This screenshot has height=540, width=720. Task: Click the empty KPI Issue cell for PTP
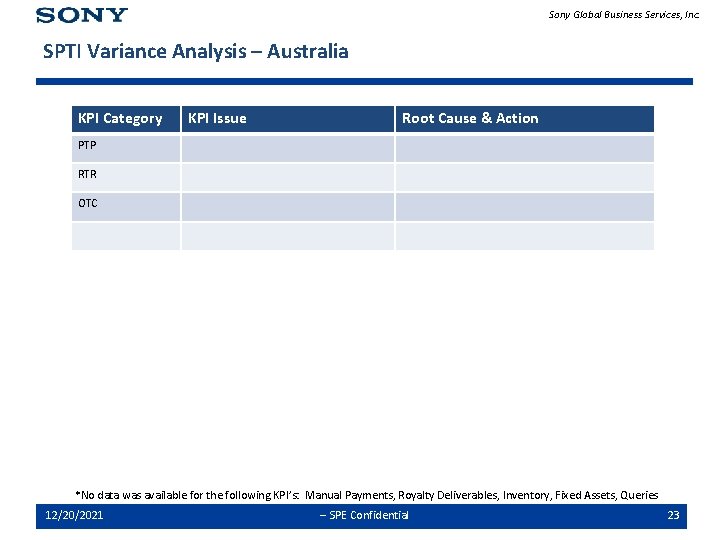288,148
